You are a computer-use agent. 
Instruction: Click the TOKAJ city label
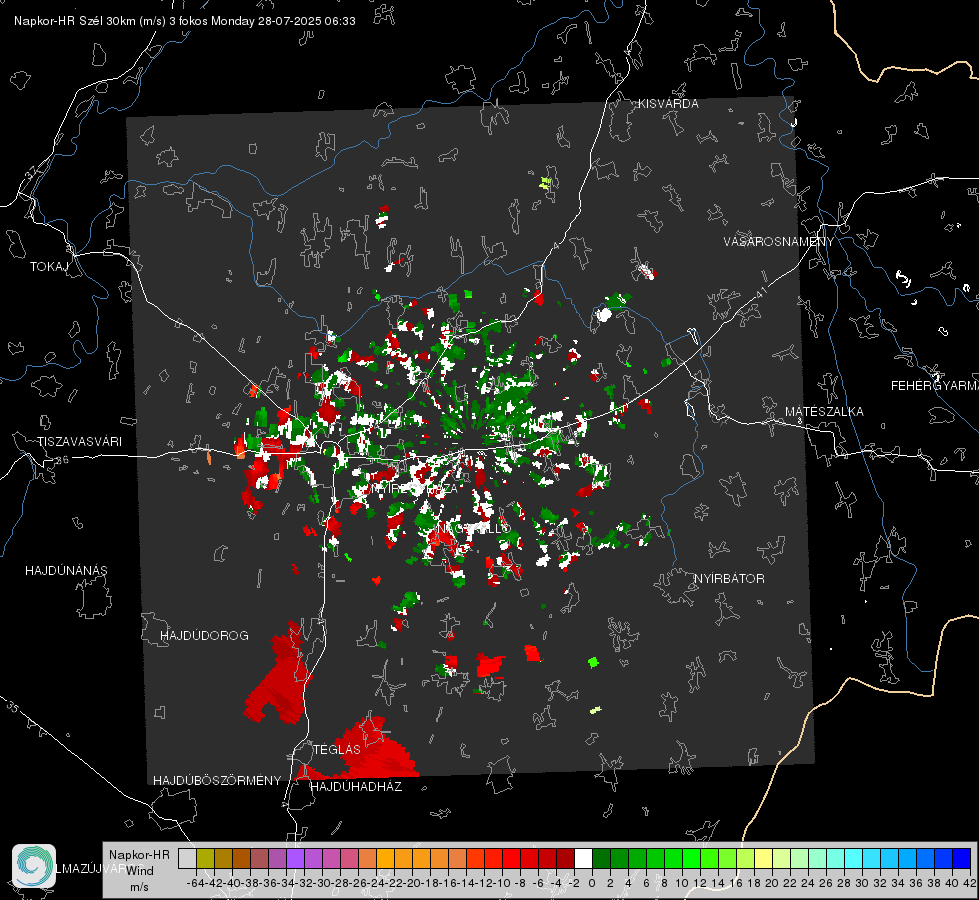pyautogui.click(x=49, y=267)
